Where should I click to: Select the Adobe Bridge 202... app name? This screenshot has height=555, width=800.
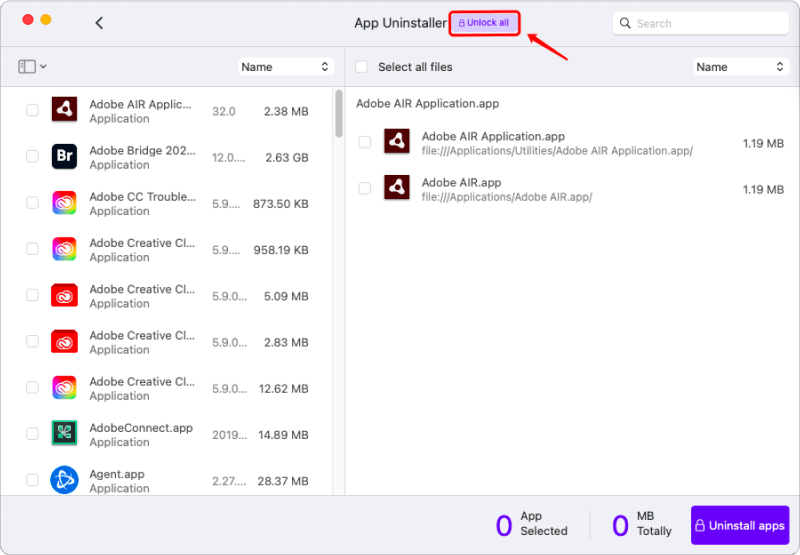(x=142, y=150)
